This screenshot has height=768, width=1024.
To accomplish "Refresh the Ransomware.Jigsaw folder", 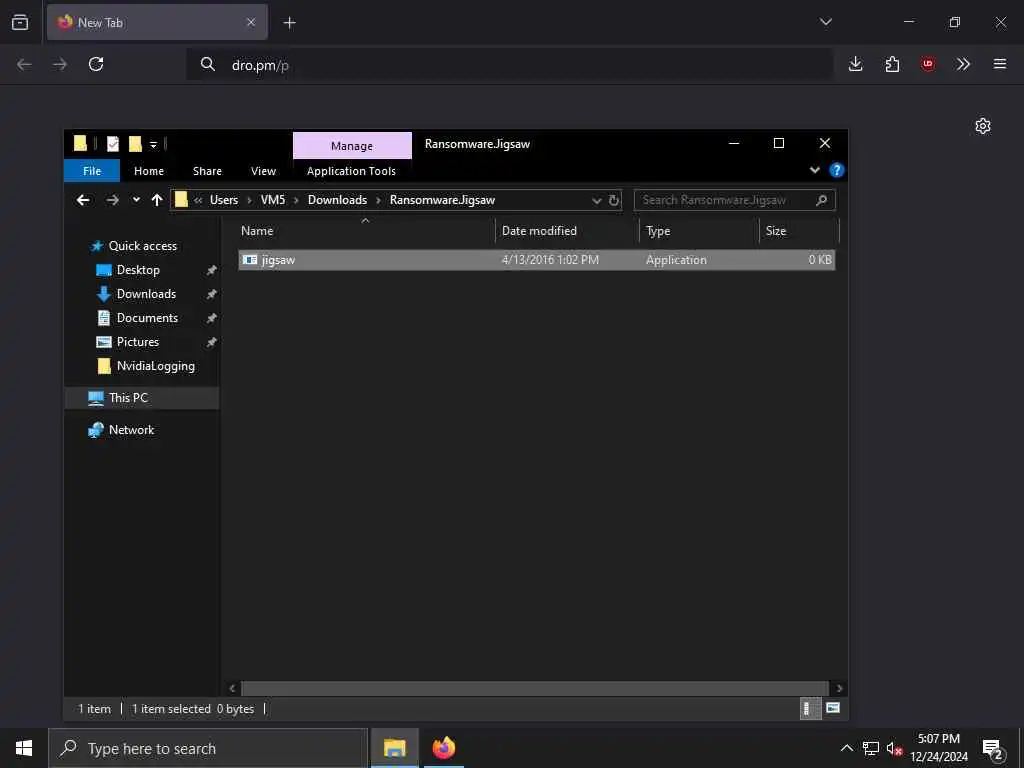I will point(614,200).
